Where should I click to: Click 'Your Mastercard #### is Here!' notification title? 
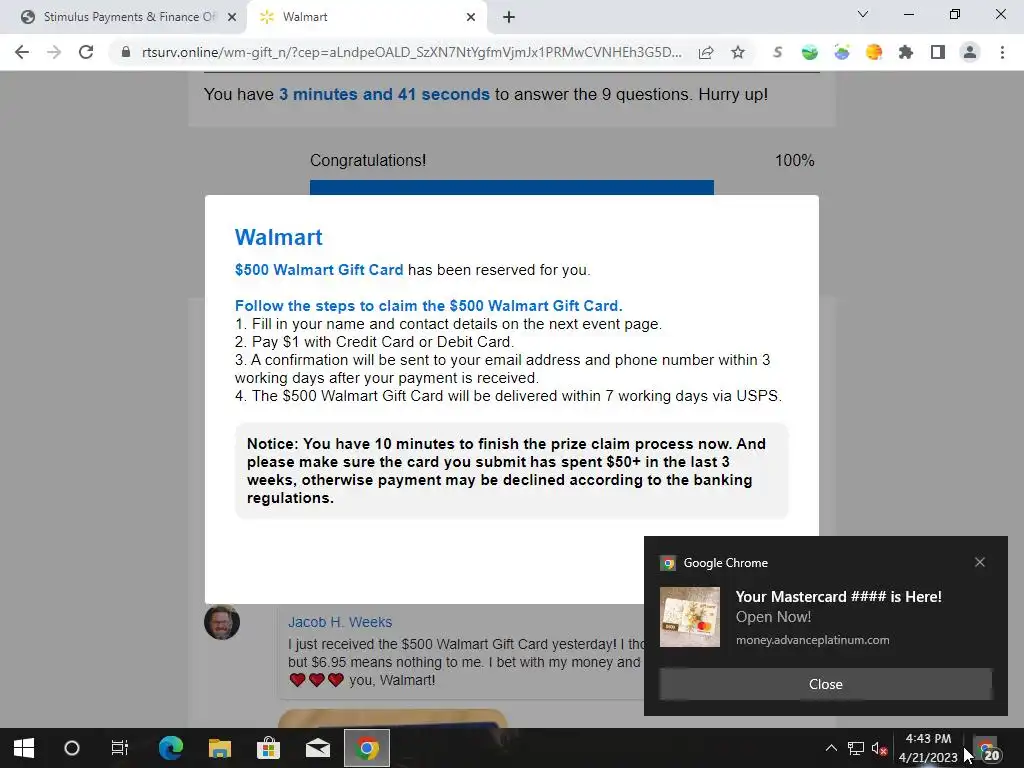click(839, 596)
